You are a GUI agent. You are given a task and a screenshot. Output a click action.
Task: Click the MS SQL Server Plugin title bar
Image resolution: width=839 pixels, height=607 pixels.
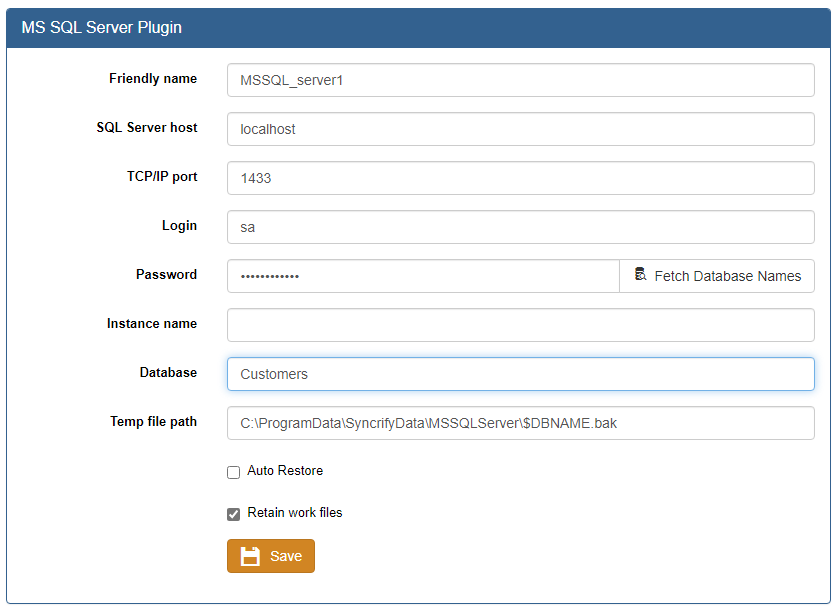pyautogui.click(x=99, y=27)
